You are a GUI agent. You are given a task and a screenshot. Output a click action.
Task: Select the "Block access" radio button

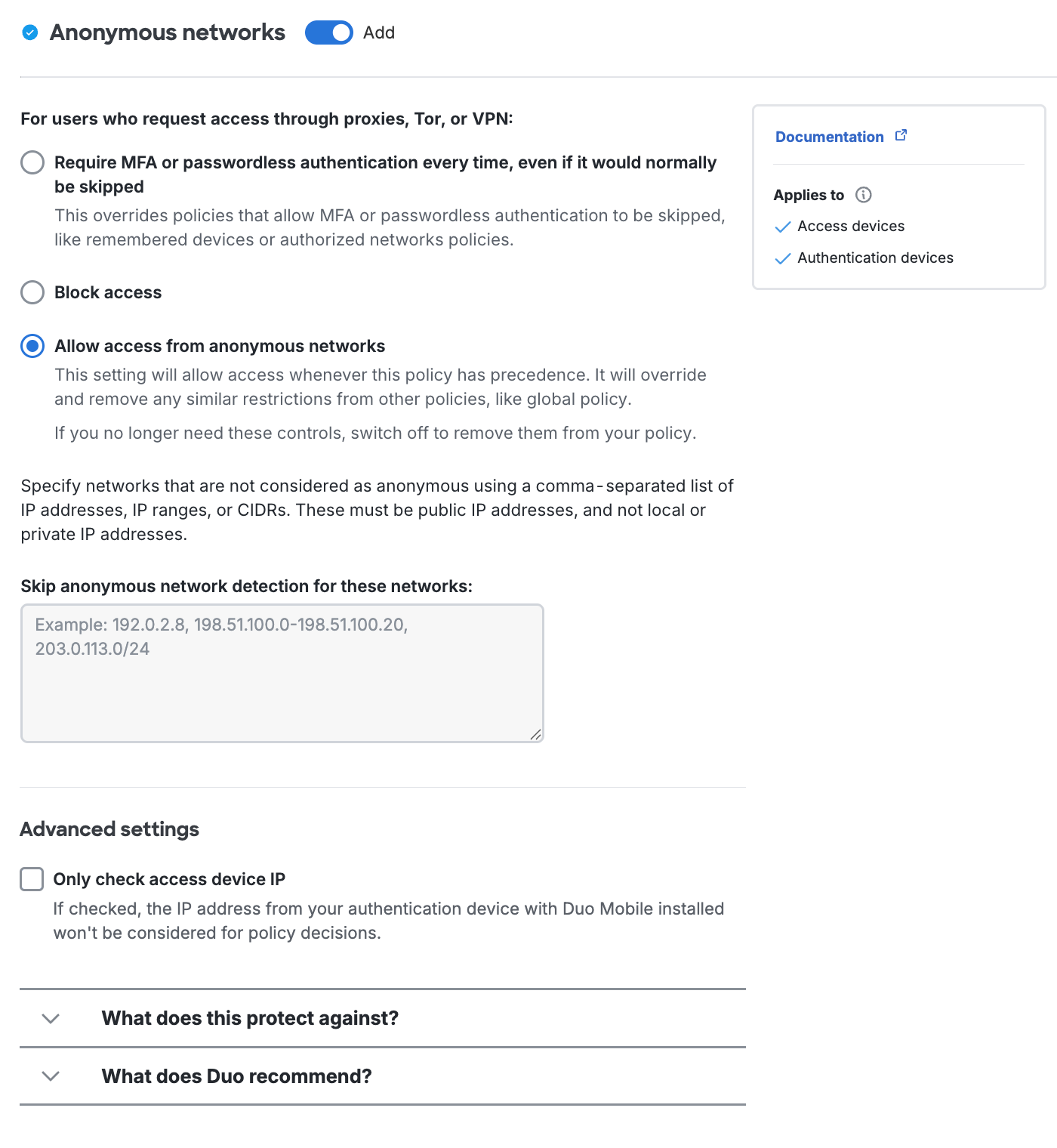tap(32, 292)
